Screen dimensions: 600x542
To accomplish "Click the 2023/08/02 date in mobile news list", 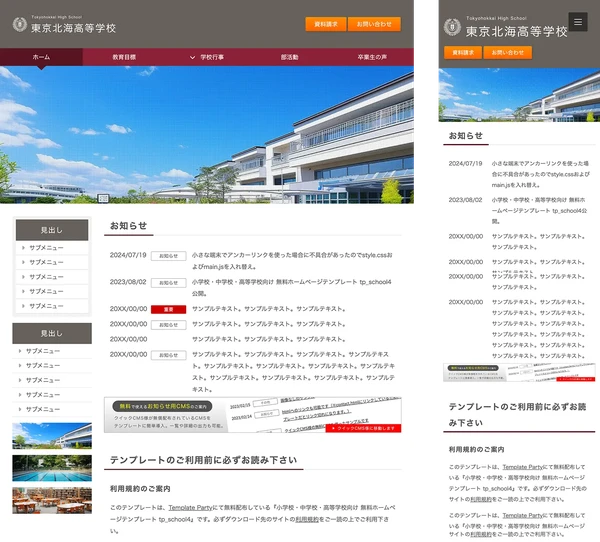I will click(465, 200).
